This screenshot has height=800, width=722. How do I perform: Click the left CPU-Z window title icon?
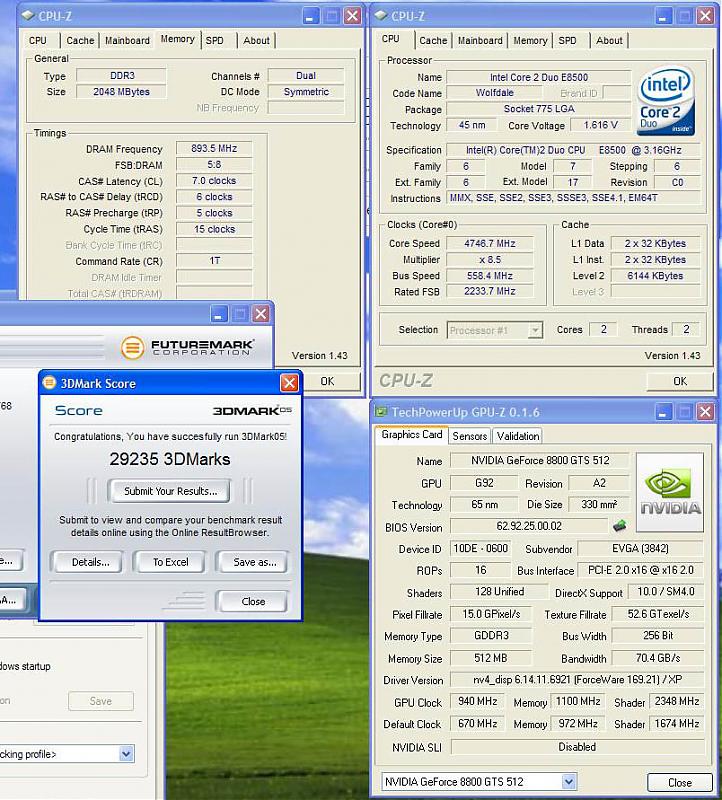tap(28, 16)
